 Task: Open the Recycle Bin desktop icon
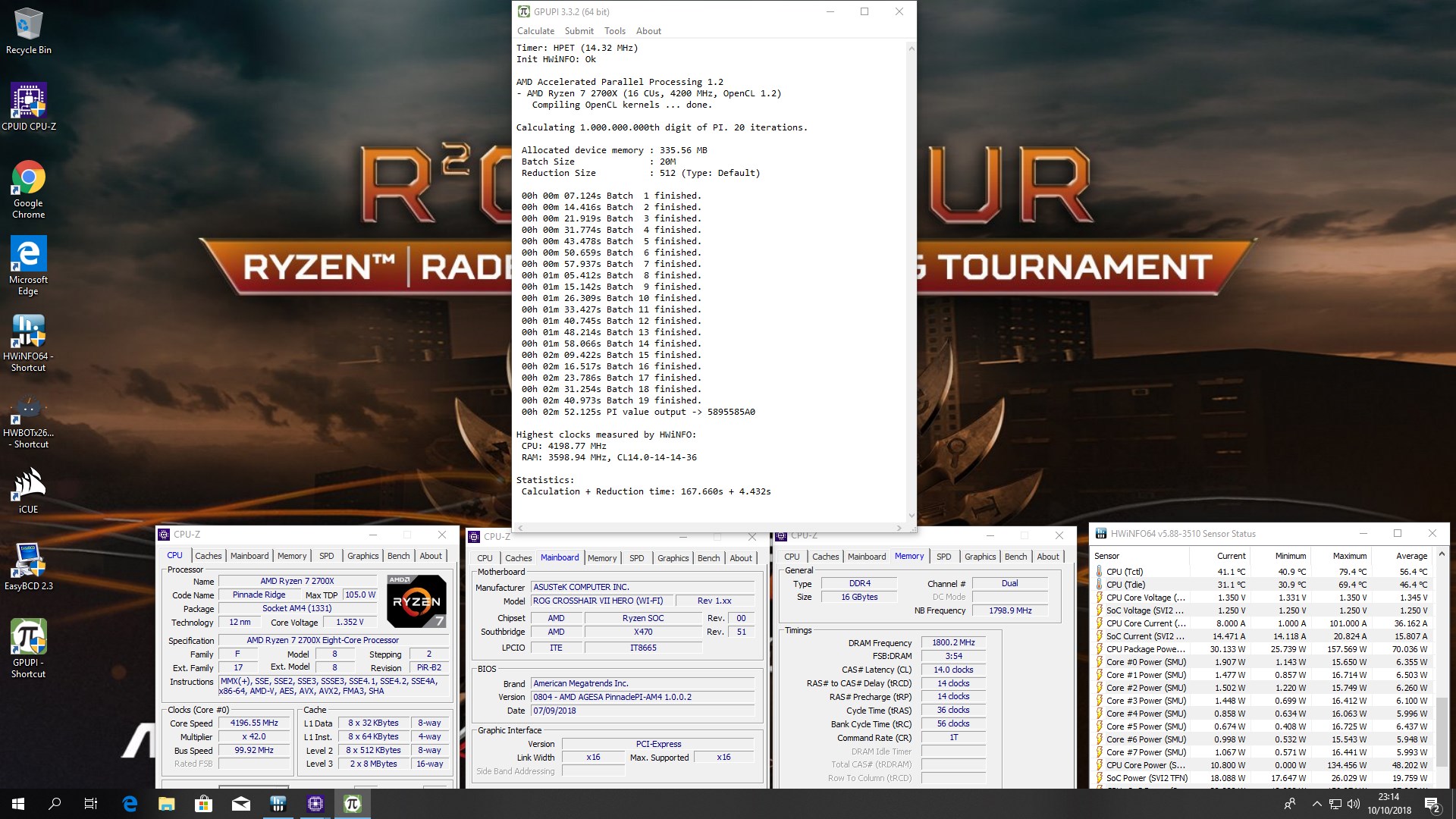click(29, 32)
